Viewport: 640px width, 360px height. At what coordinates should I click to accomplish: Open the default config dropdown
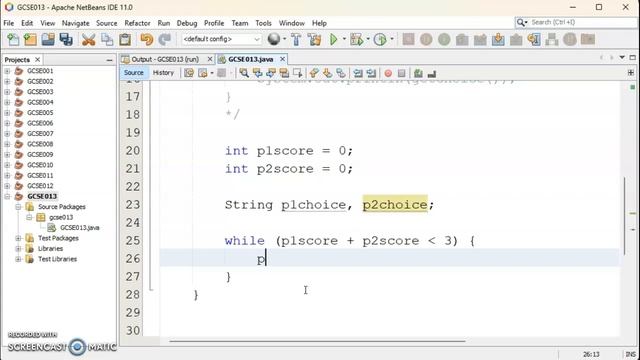point(222,39)
